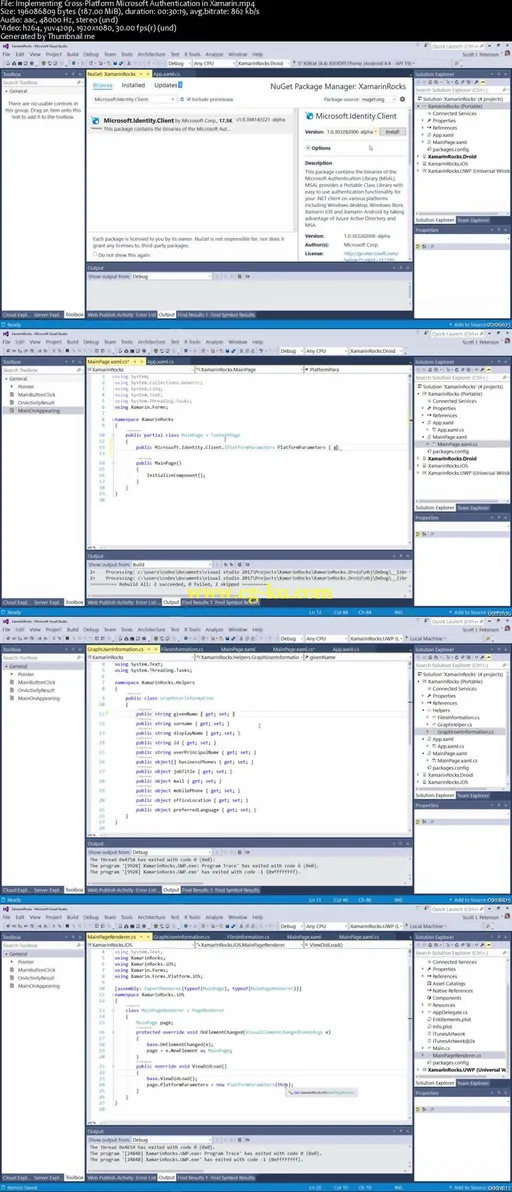Open the XamarinRocks.MainPage navigation dropdown in the editor

pyautogui.click(x=247, y=369)
